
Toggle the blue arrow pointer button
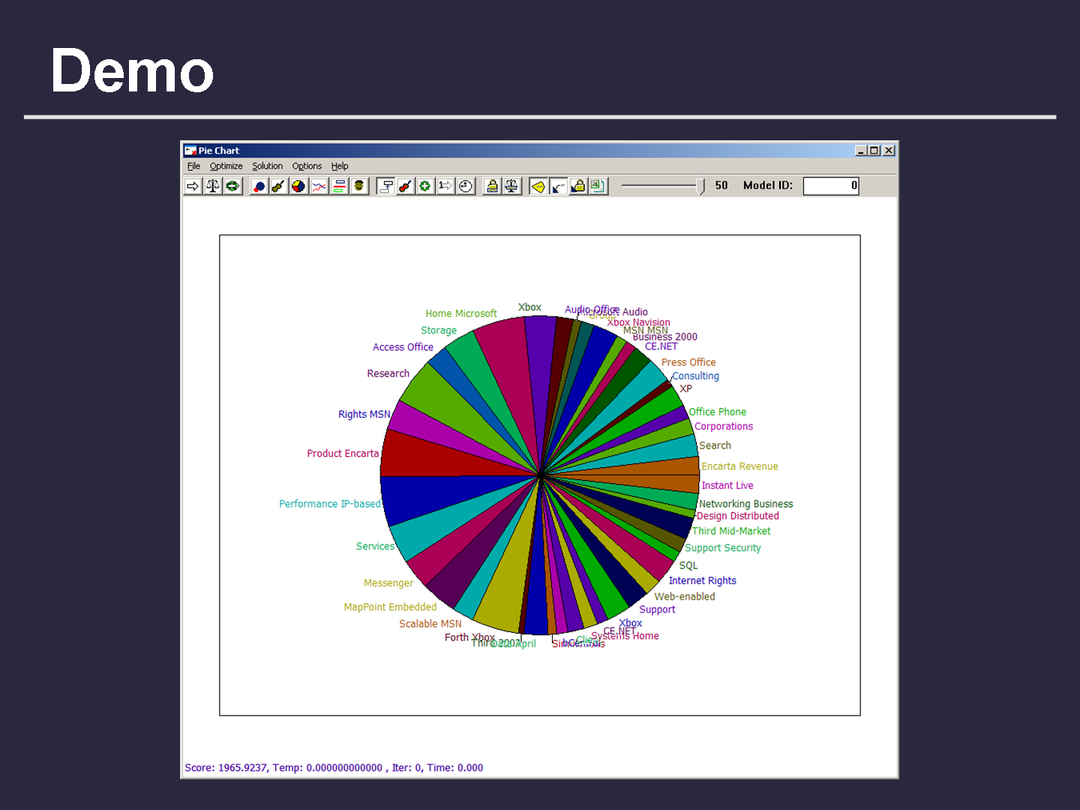(x=558, y=186)
